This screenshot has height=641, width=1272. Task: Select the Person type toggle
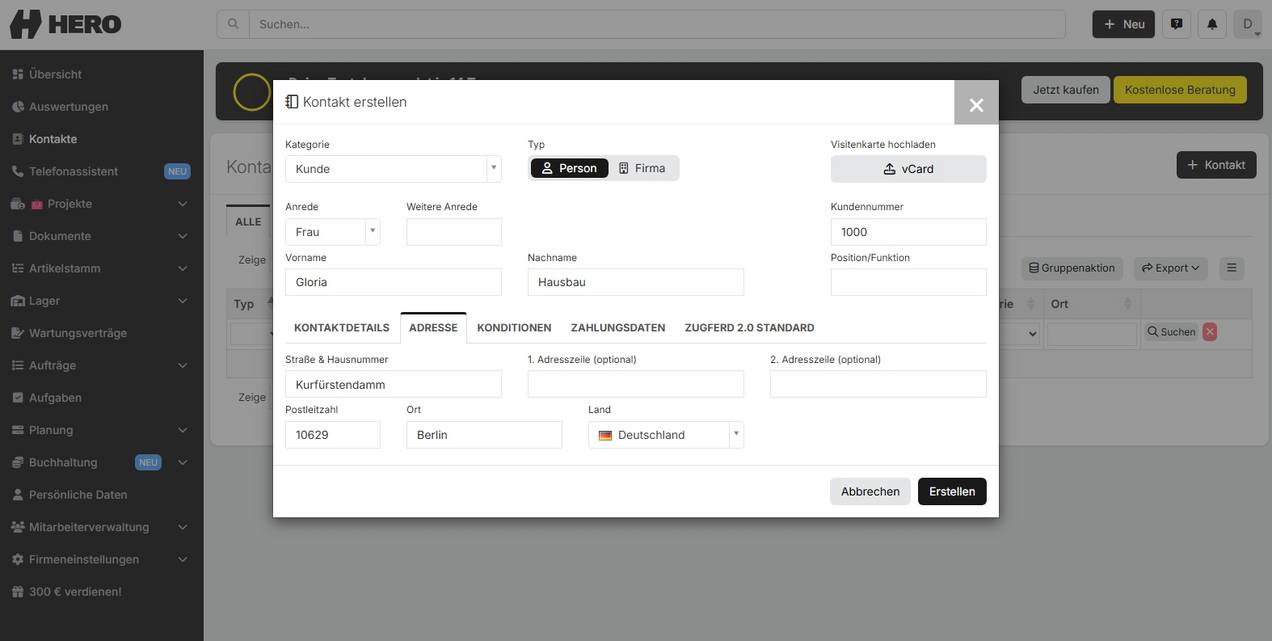569,168
